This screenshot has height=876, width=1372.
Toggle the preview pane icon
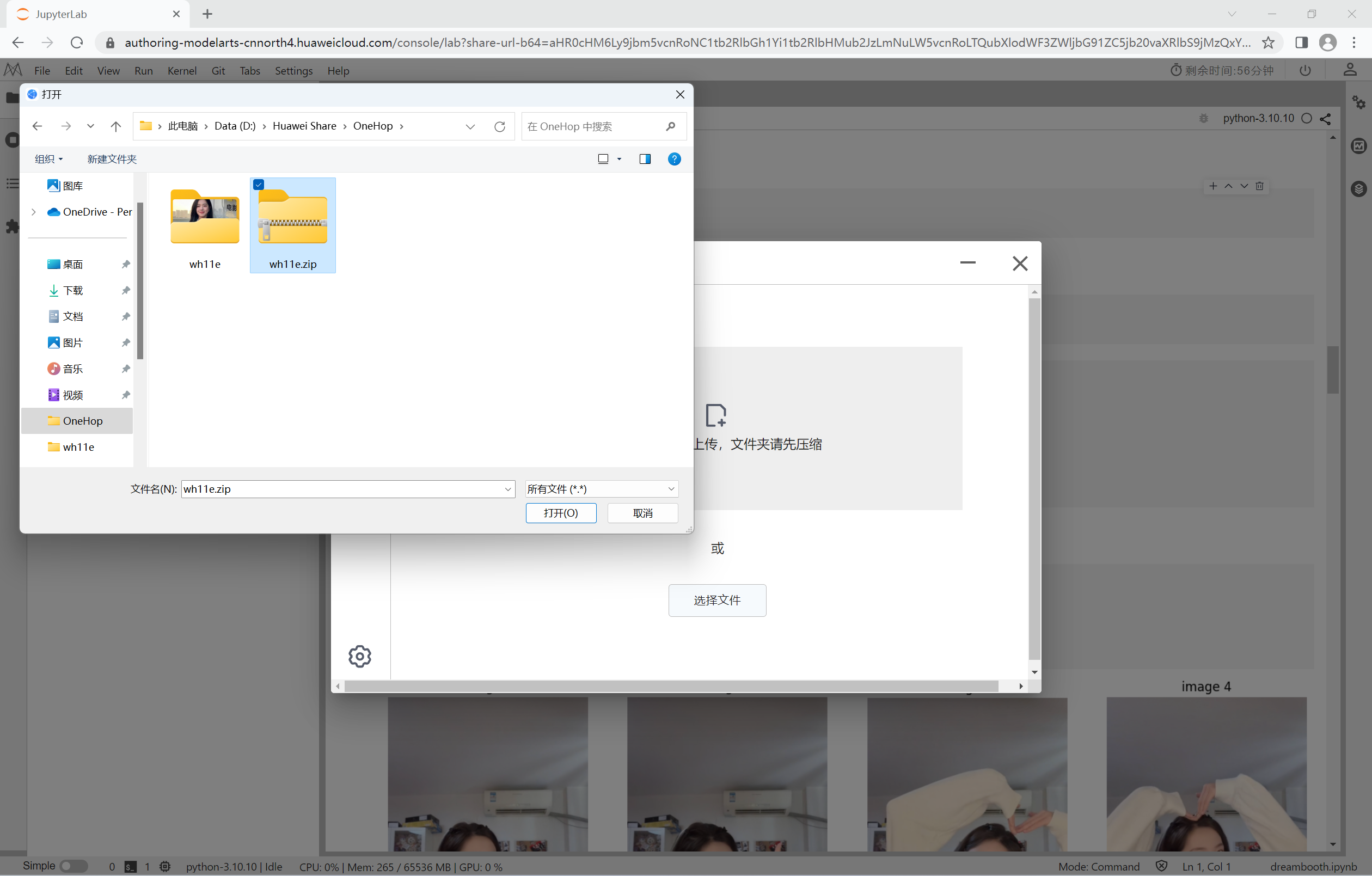(x=645, y=159)
